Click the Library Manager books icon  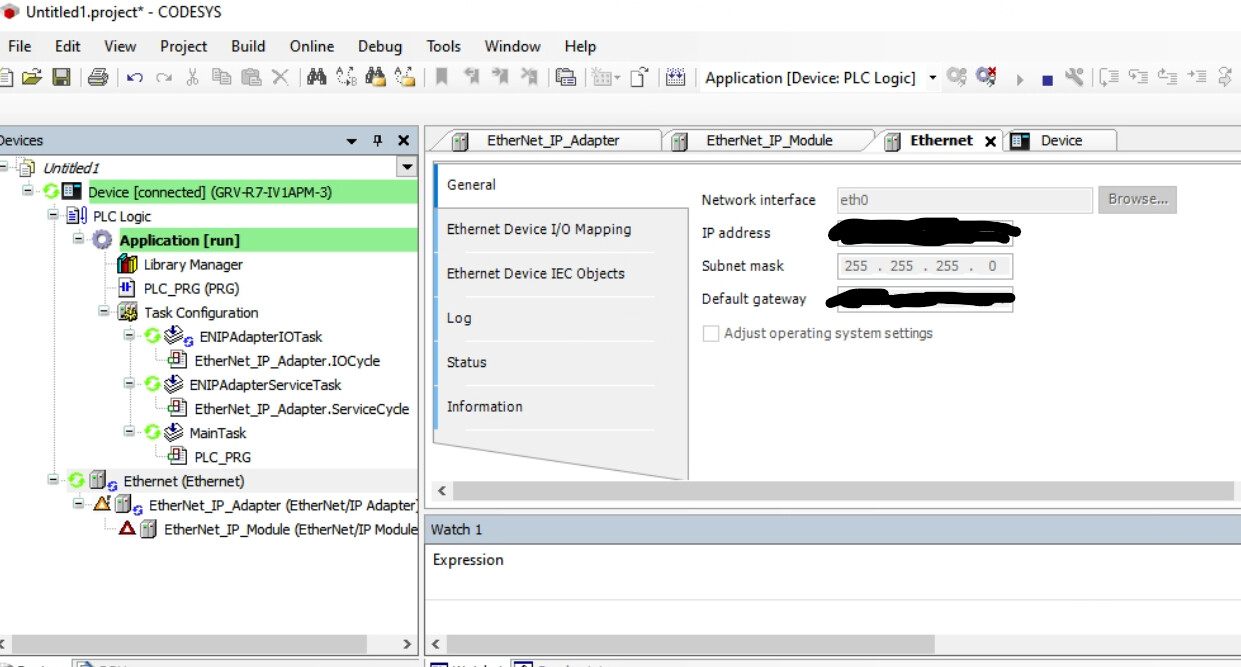click(127, 264)
